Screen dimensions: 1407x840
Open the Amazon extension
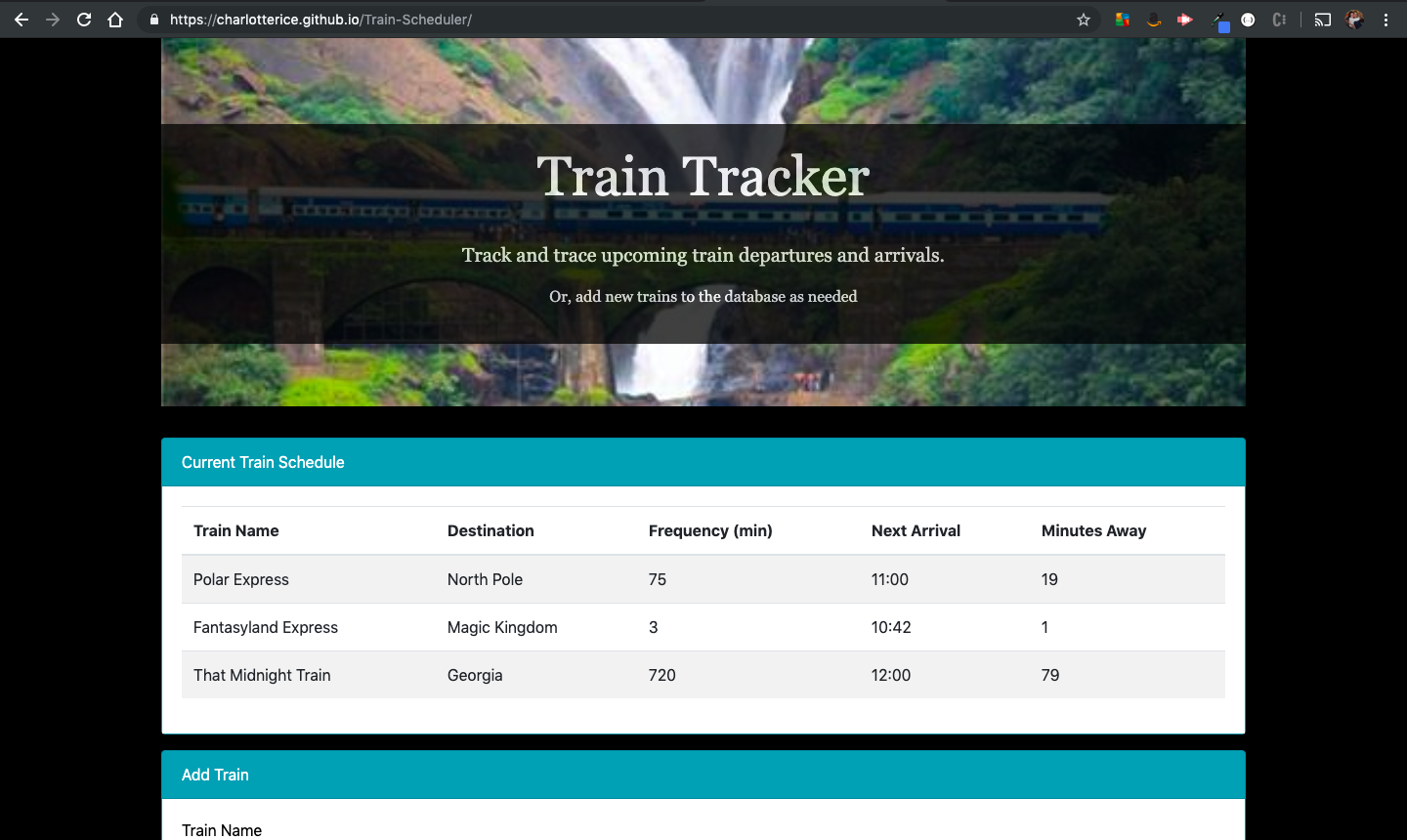click(x=1154, y=20)
